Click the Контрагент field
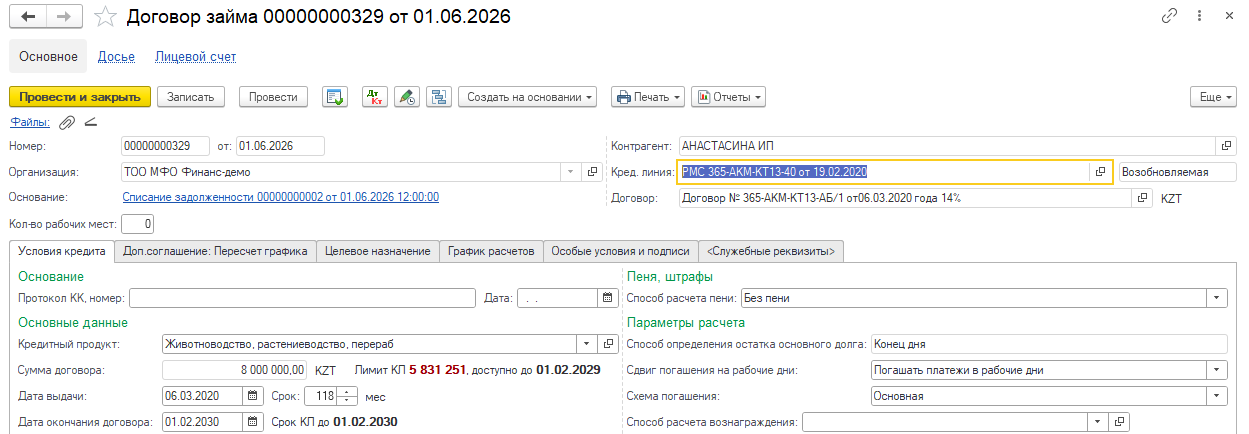Viewport: 1249px width, 434px height. coord(947,146)
